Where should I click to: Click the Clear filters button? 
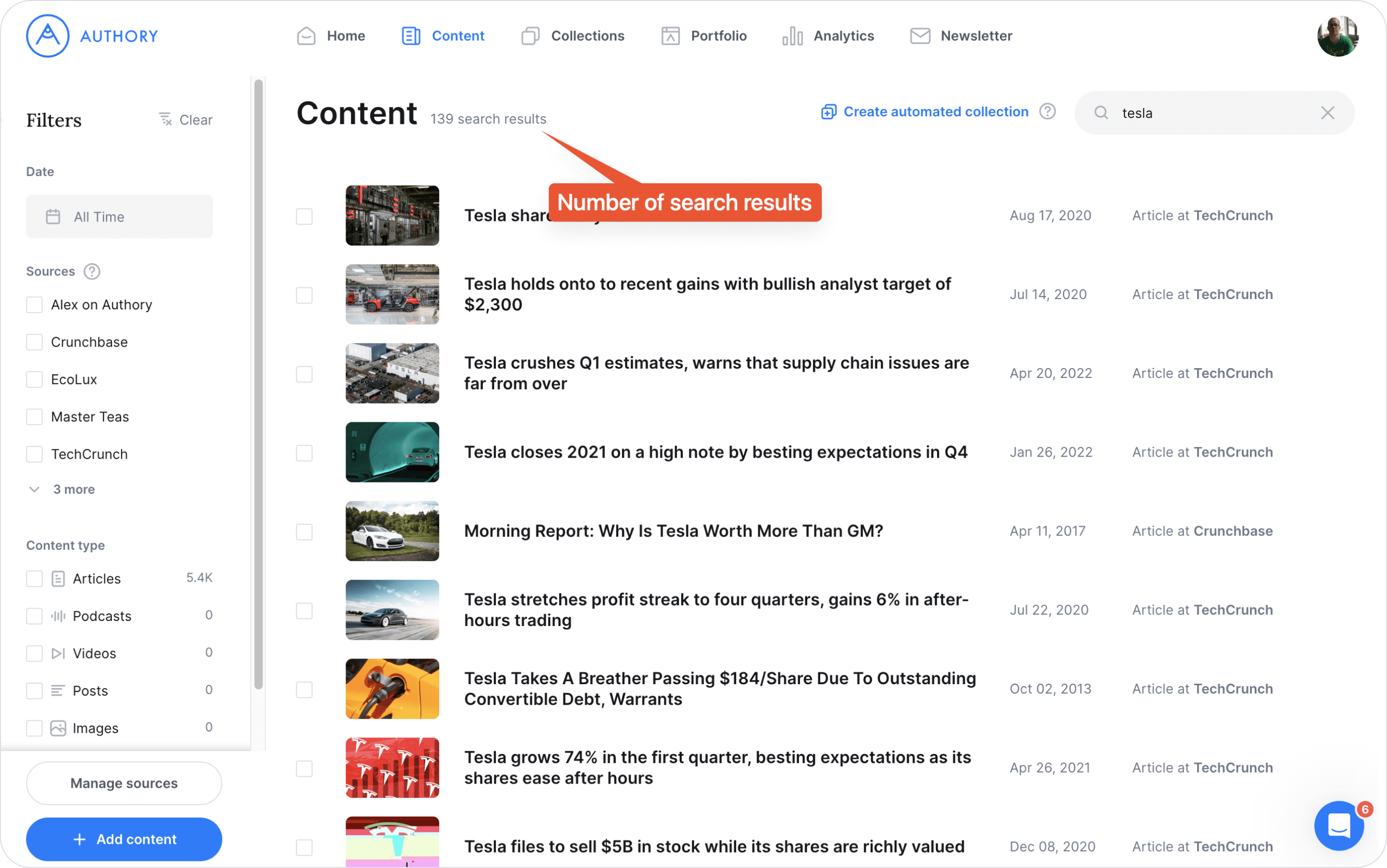[185, 119]
